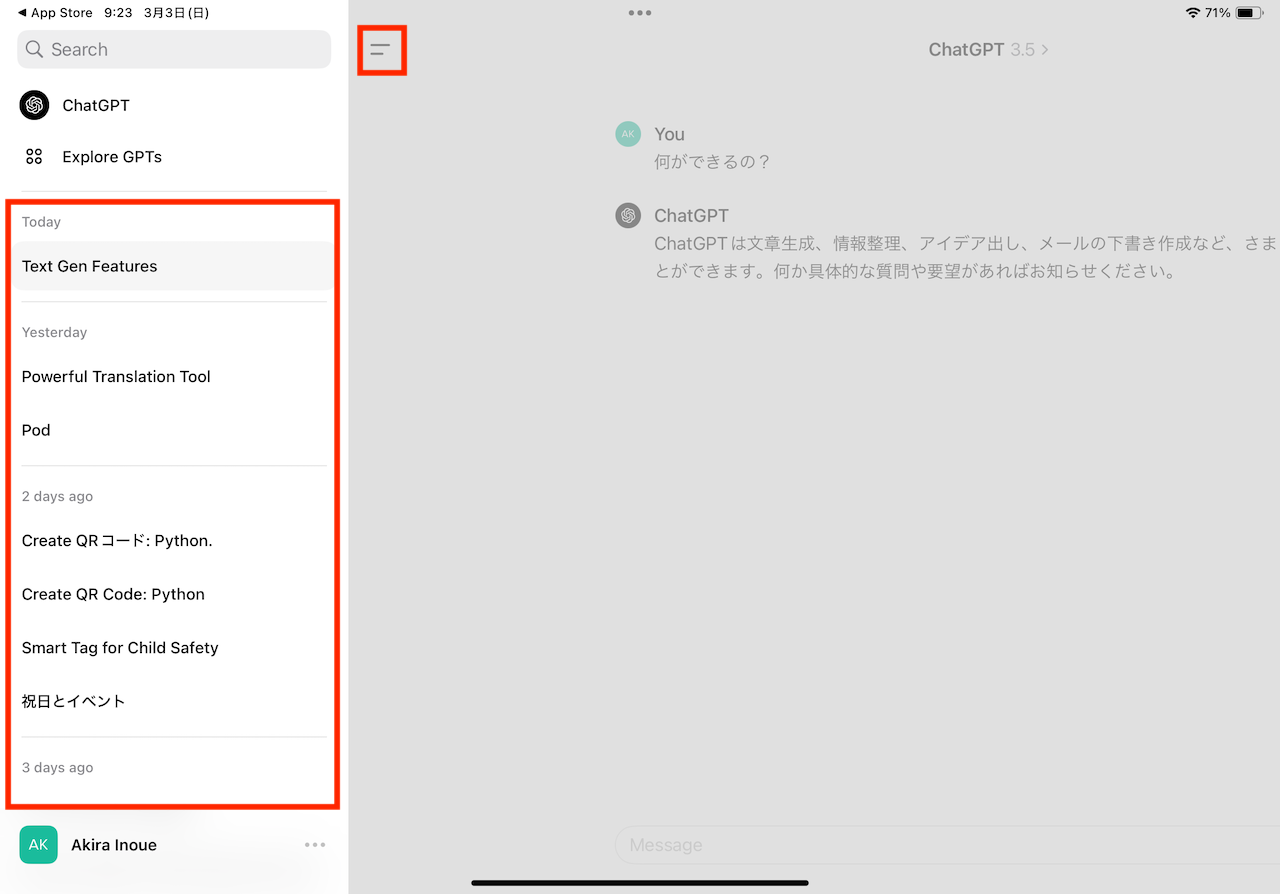The height and width of the screenshot is (894, 1280).
Task: Tap the AK user avatar in chat
Action: click(x=628, y=134)
